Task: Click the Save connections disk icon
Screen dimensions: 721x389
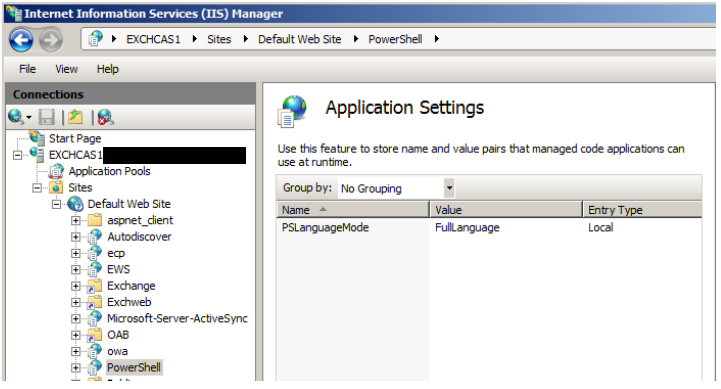Action: (46, 117)
